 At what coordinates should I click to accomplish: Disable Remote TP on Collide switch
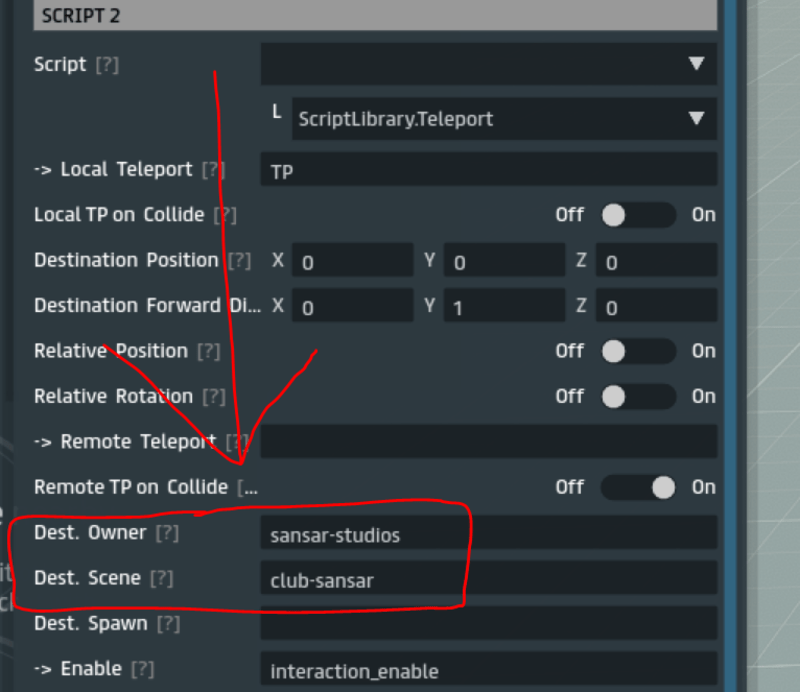[638, 487]
